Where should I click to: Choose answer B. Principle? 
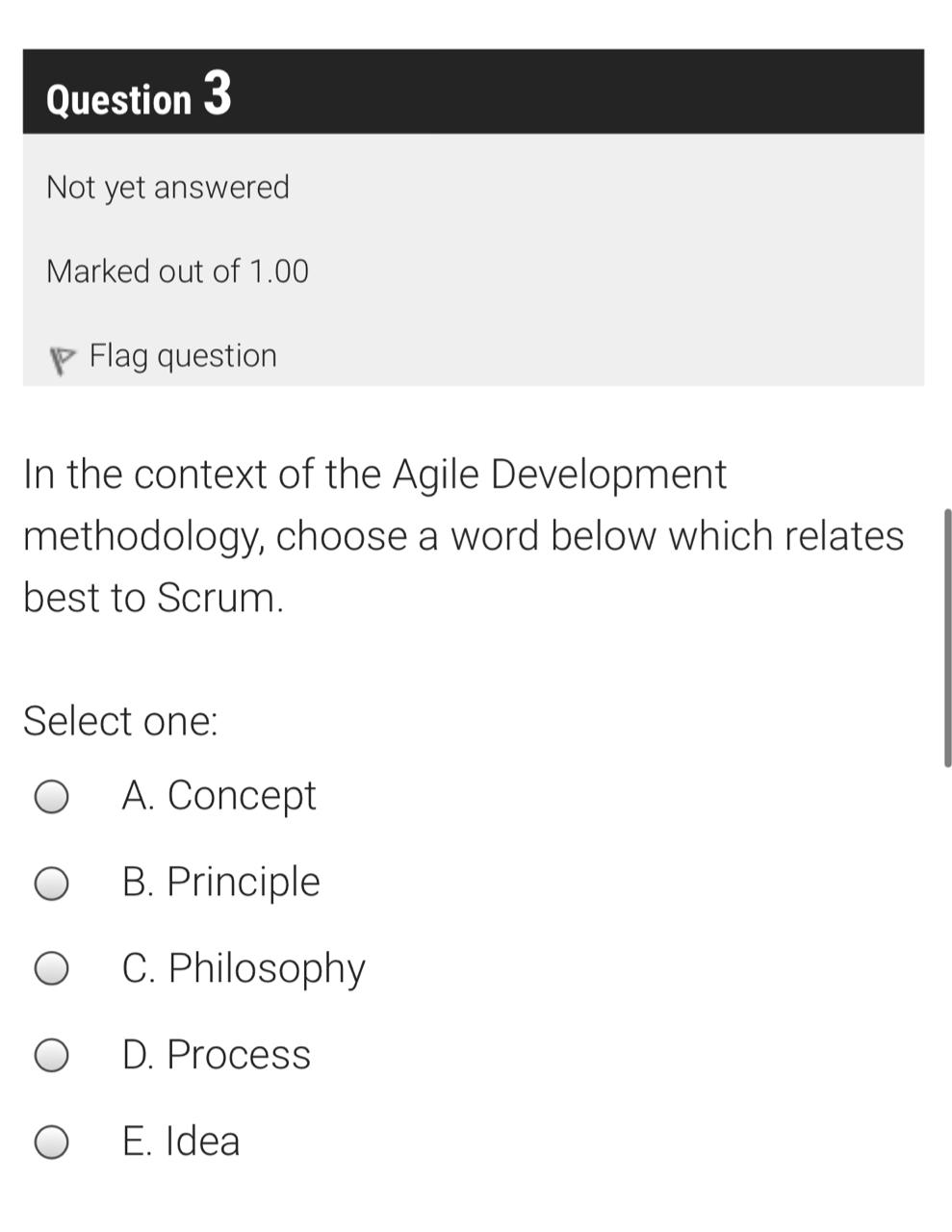(222, 882)
